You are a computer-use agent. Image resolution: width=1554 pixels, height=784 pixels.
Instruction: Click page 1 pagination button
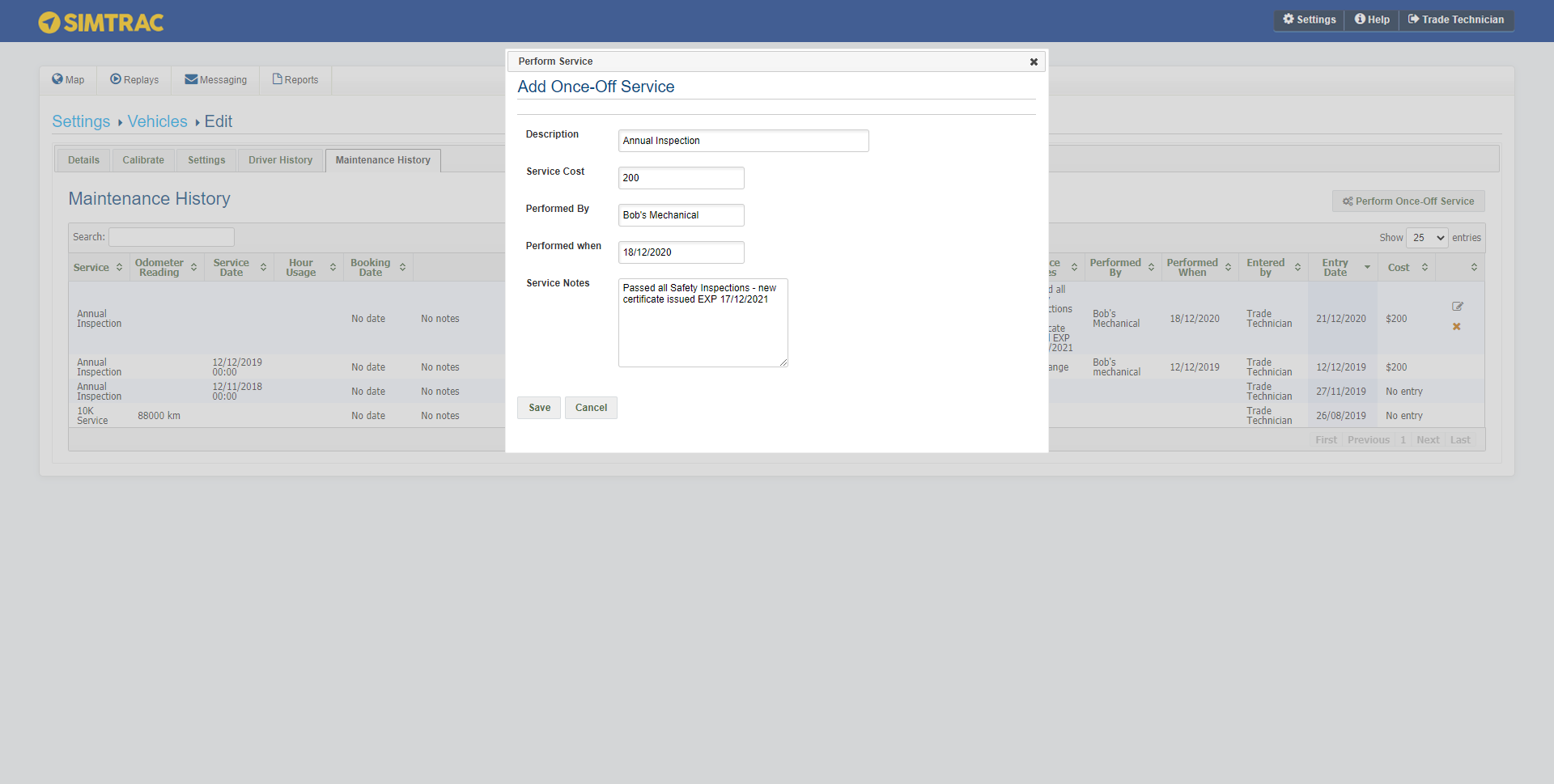(x=1403, y=440)
